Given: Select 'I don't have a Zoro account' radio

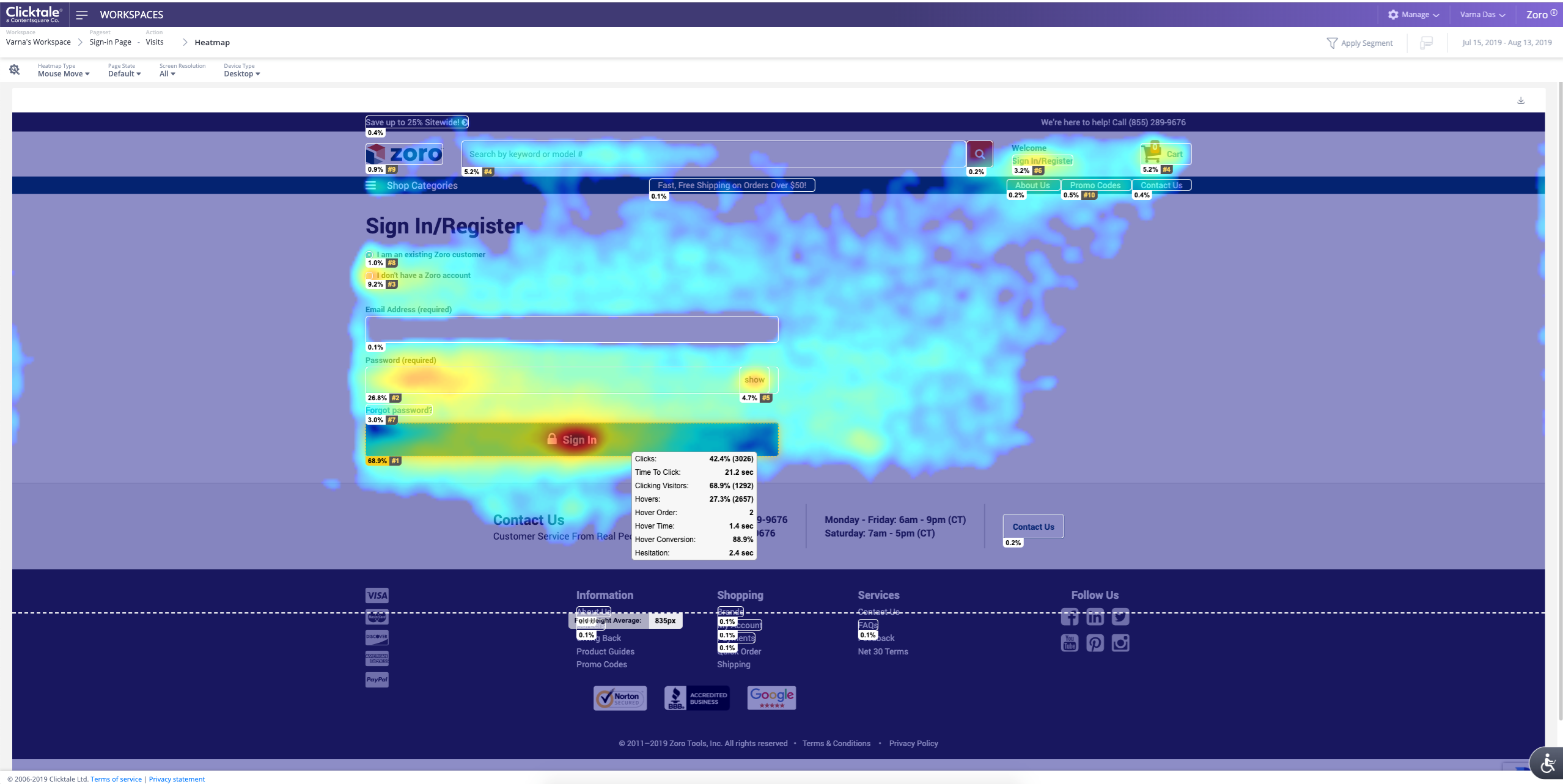Looking at the screenshot, I should click(x=370, y=276).
